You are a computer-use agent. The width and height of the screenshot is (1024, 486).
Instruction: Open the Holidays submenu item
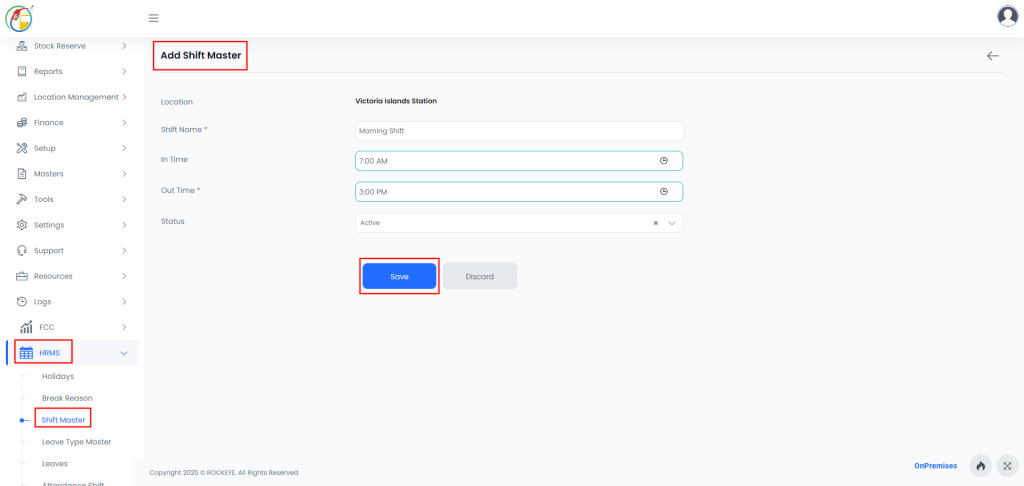(57, 376)
